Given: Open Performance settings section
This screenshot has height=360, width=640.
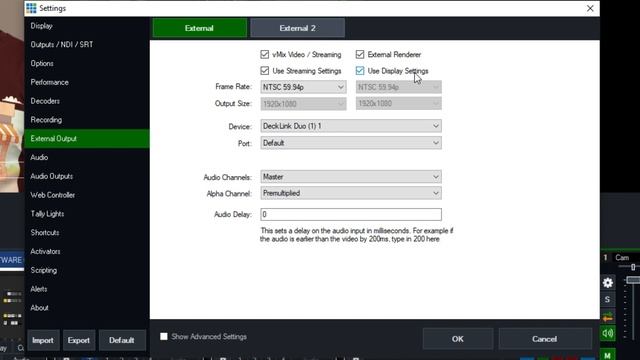Looking at the screenshot, I should click(x=87, y=82).
